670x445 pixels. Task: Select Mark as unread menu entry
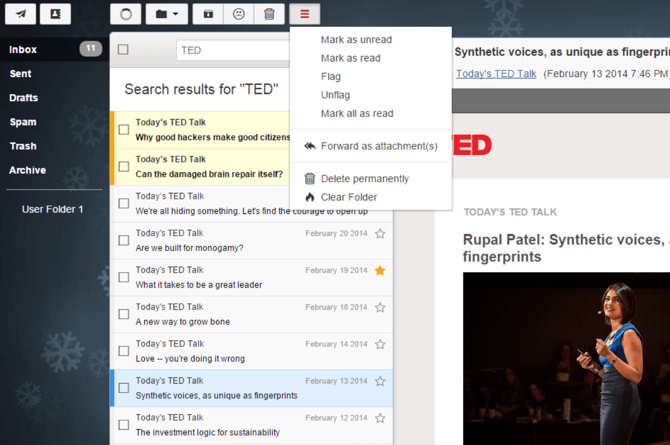pyautogui.click(x=356, y=40)
